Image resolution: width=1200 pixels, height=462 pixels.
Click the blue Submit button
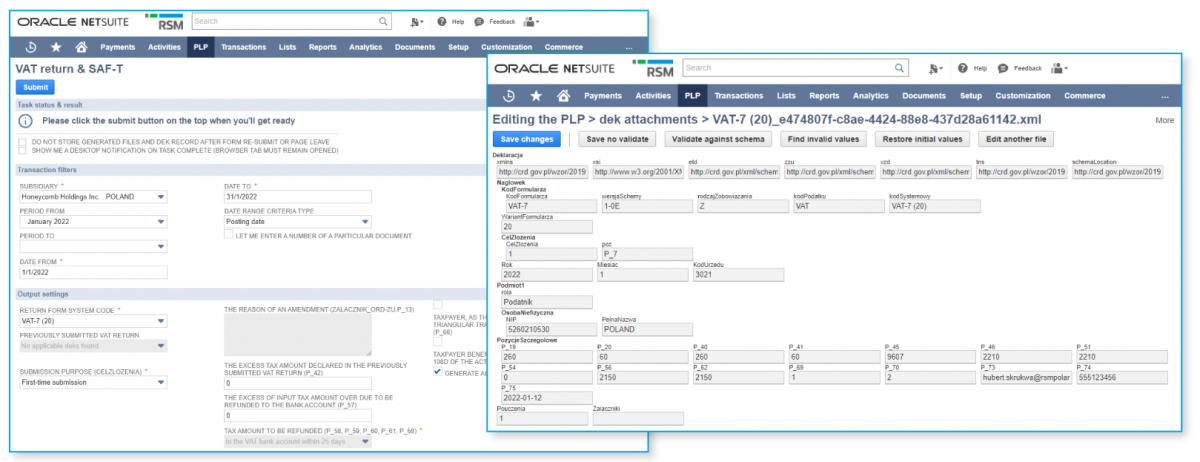coord(35,87)
